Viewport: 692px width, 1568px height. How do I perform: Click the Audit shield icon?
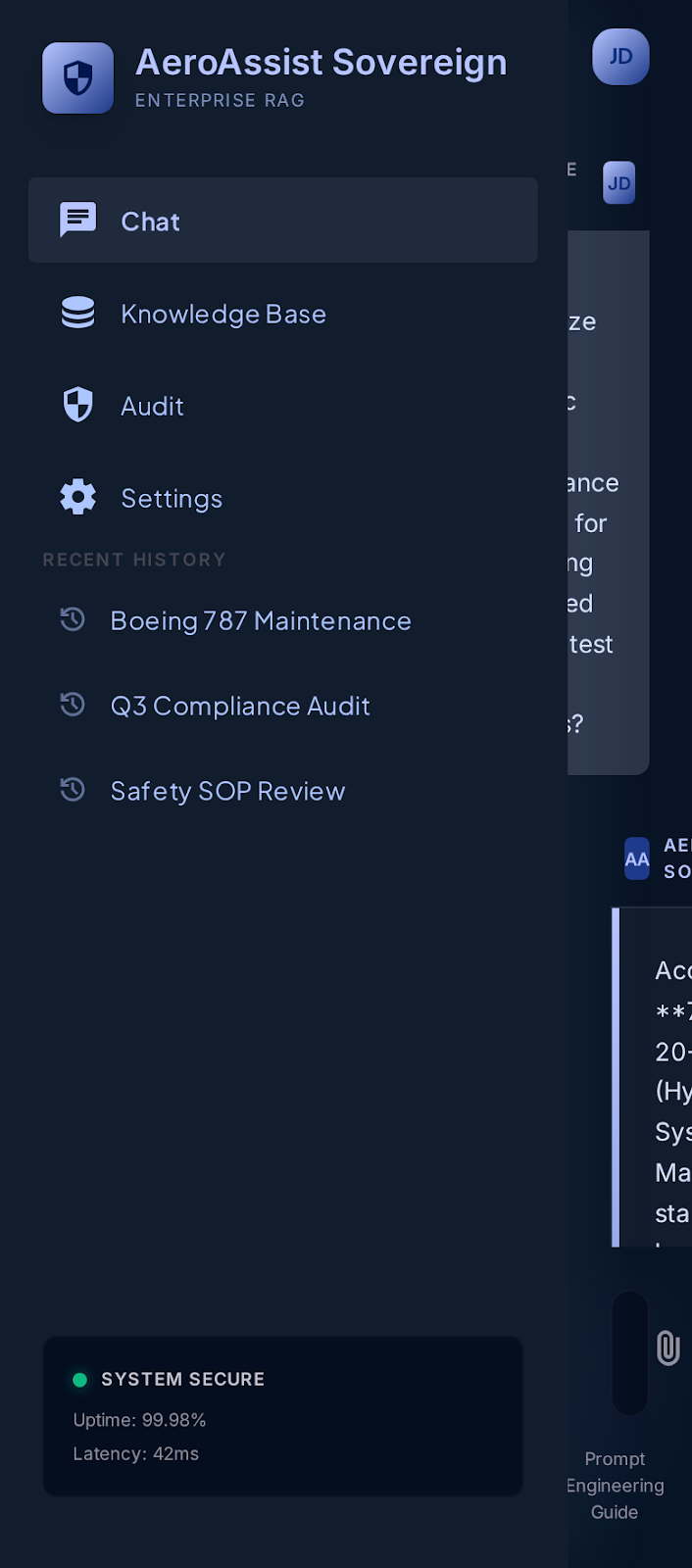(78, 405)
